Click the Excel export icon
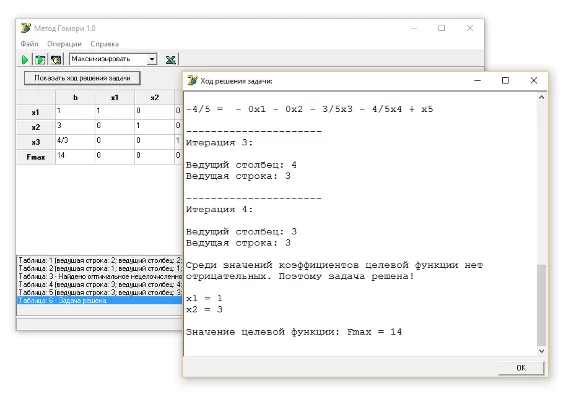This screenshot has width=576, height=402. (170, 60)
